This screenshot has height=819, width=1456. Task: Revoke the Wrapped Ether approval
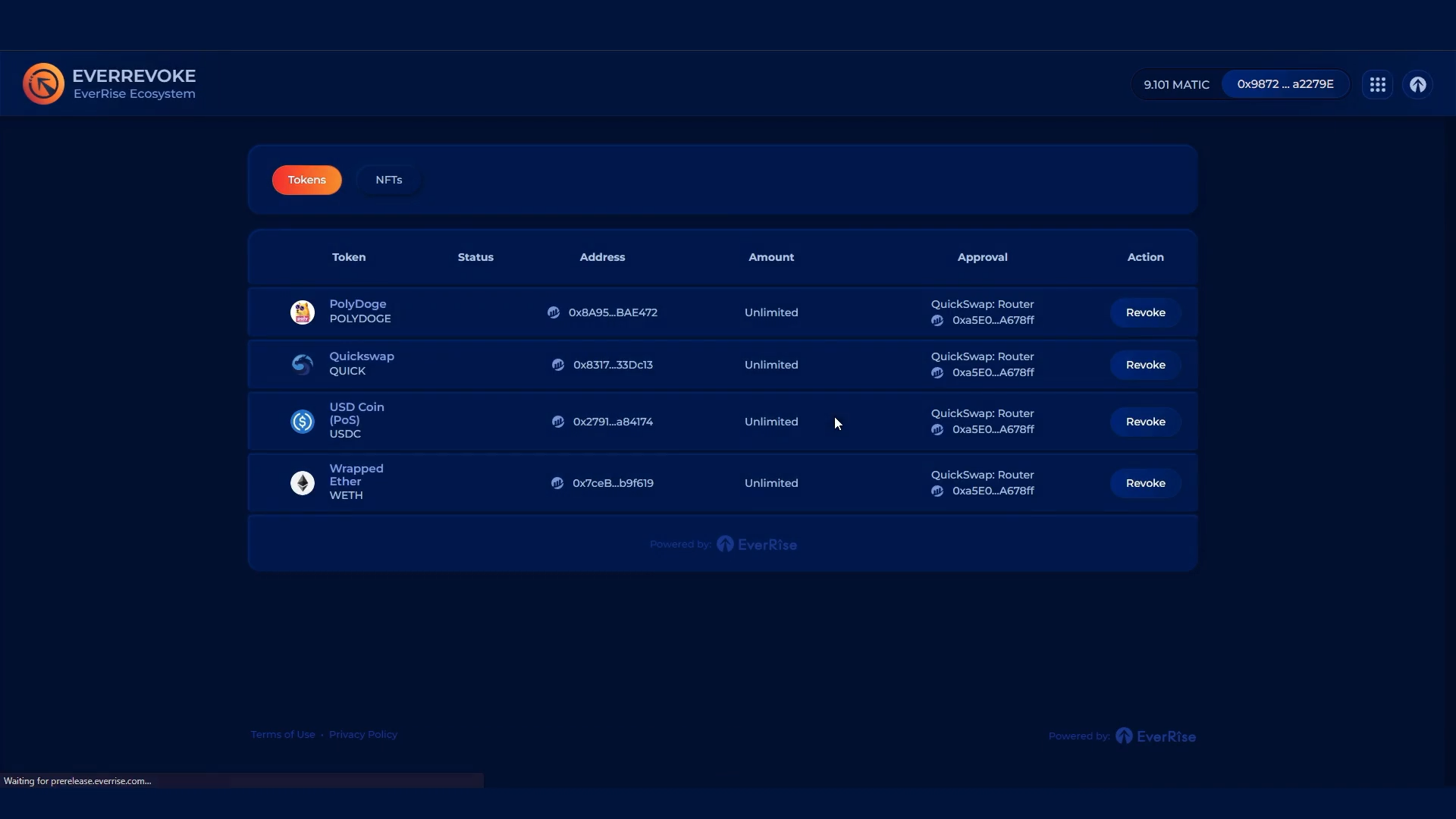pyautogui.click(x=1145, y=483)
